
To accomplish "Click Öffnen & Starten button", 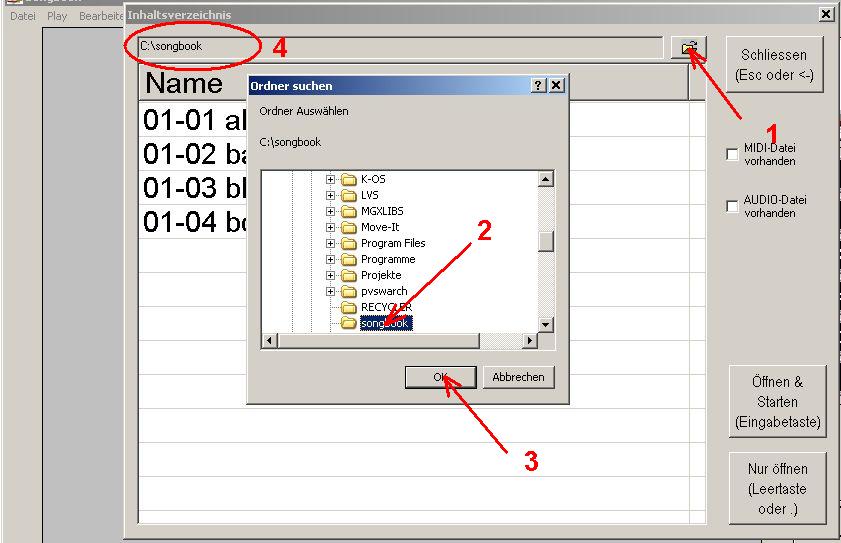I will coord(778,402).
